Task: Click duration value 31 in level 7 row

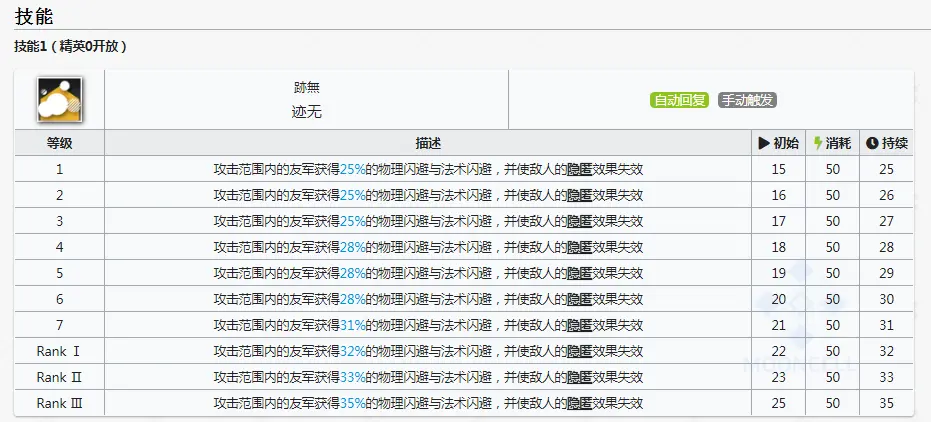Action: click(x=886, y=325)
